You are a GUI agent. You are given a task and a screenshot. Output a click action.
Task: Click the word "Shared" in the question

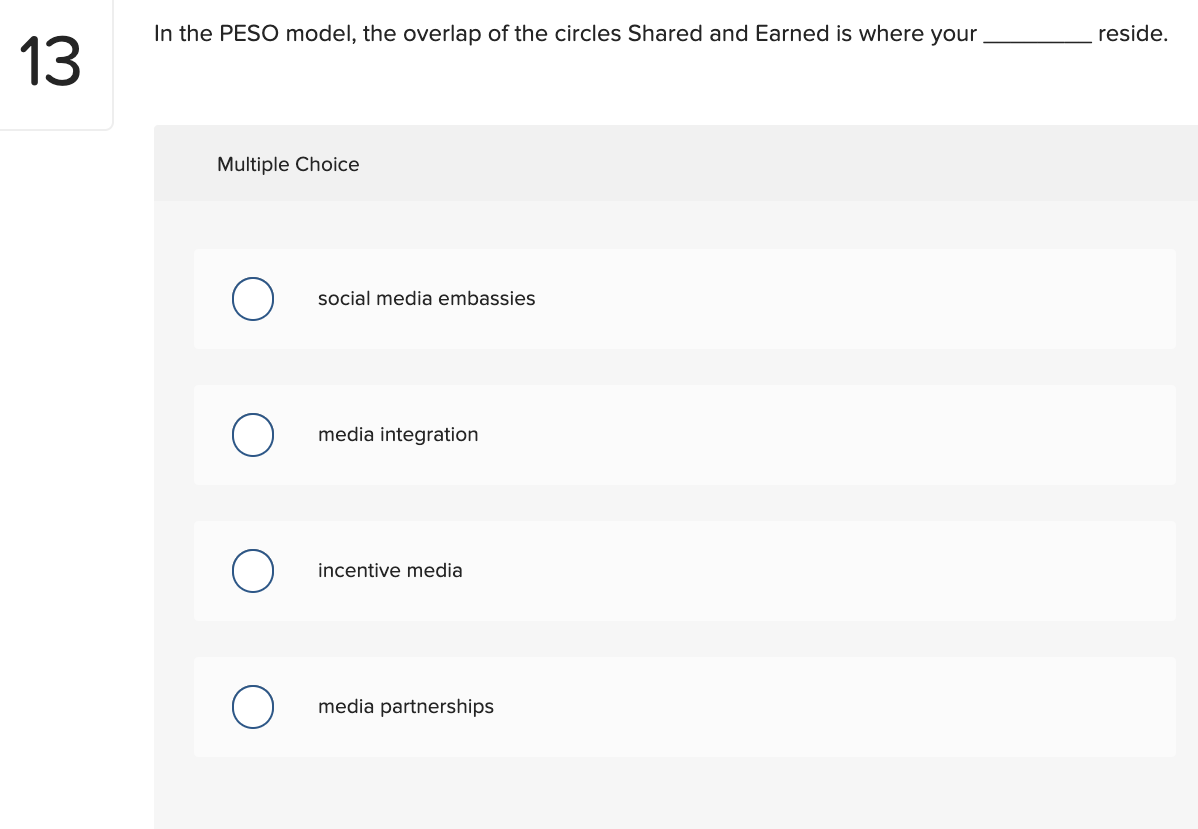[x=664, y=34]
